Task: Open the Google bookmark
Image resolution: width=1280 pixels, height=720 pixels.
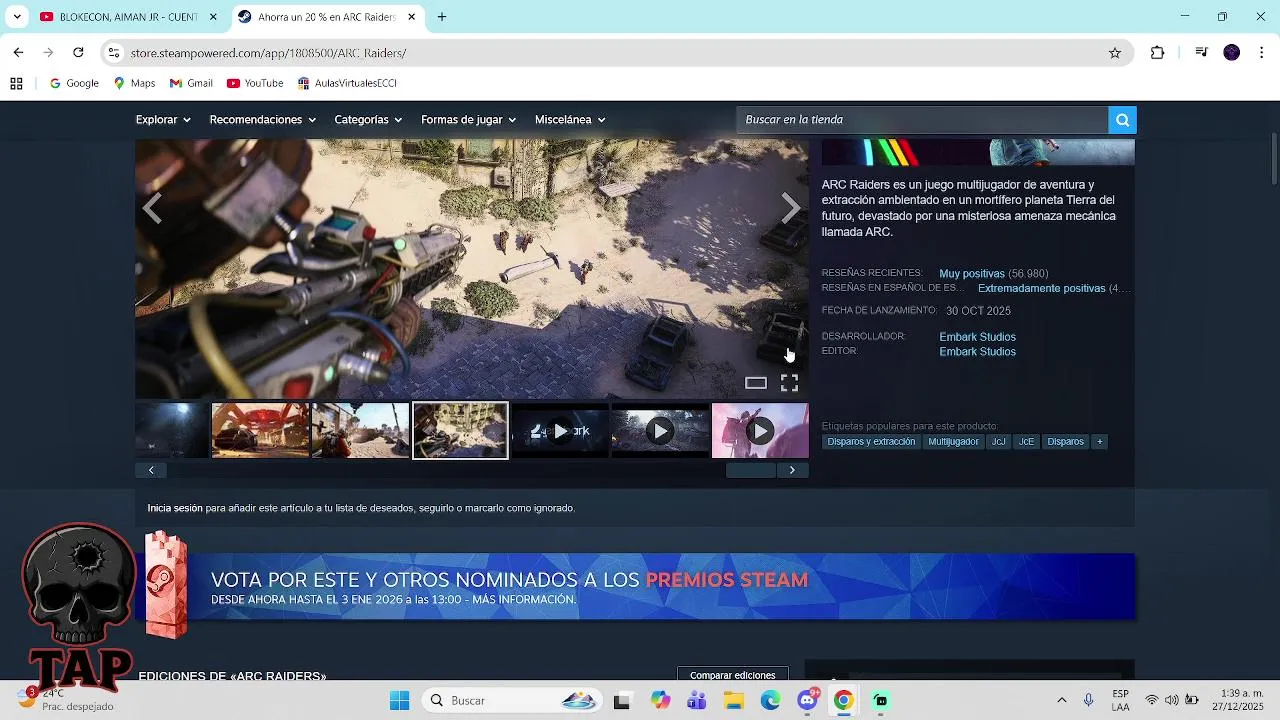Action: coord(74,84)
